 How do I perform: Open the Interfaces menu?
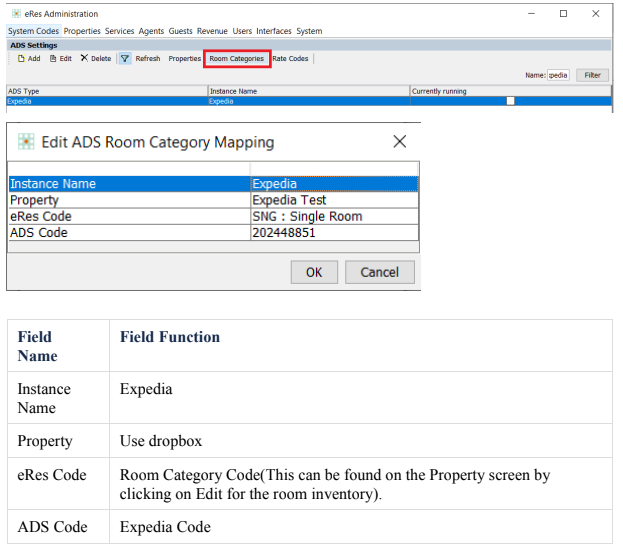[x=274, y=31]
